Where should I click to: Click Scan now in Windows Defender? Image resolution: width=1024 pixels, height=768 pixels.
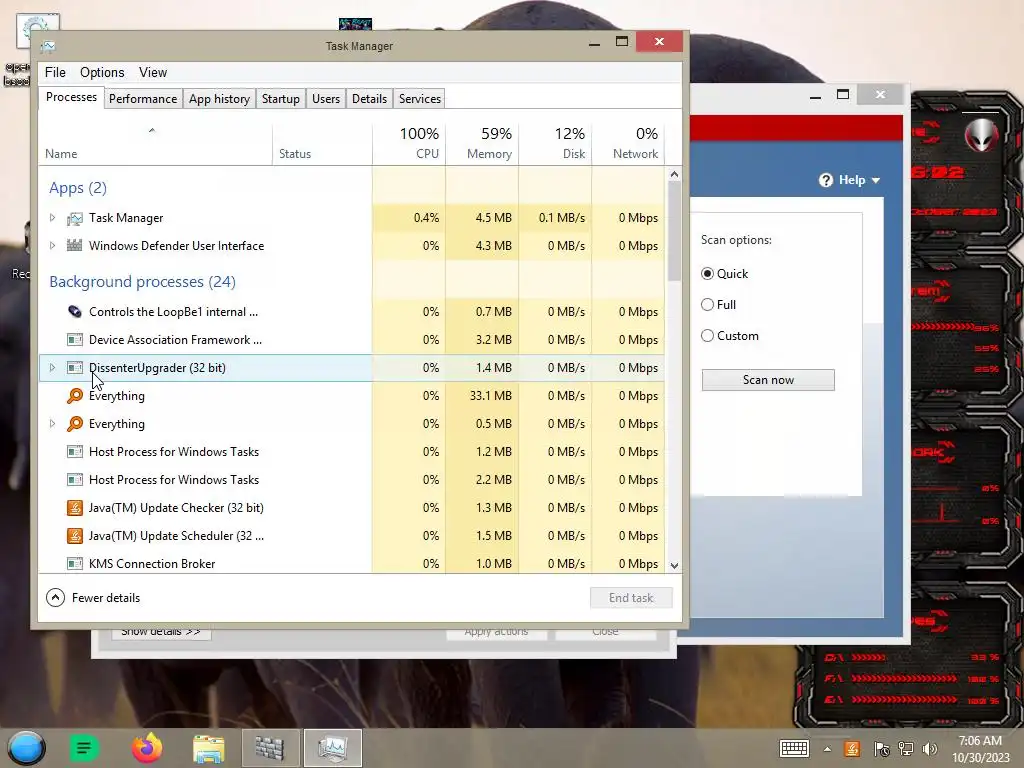pyautogui.click(x=768, y=380)
